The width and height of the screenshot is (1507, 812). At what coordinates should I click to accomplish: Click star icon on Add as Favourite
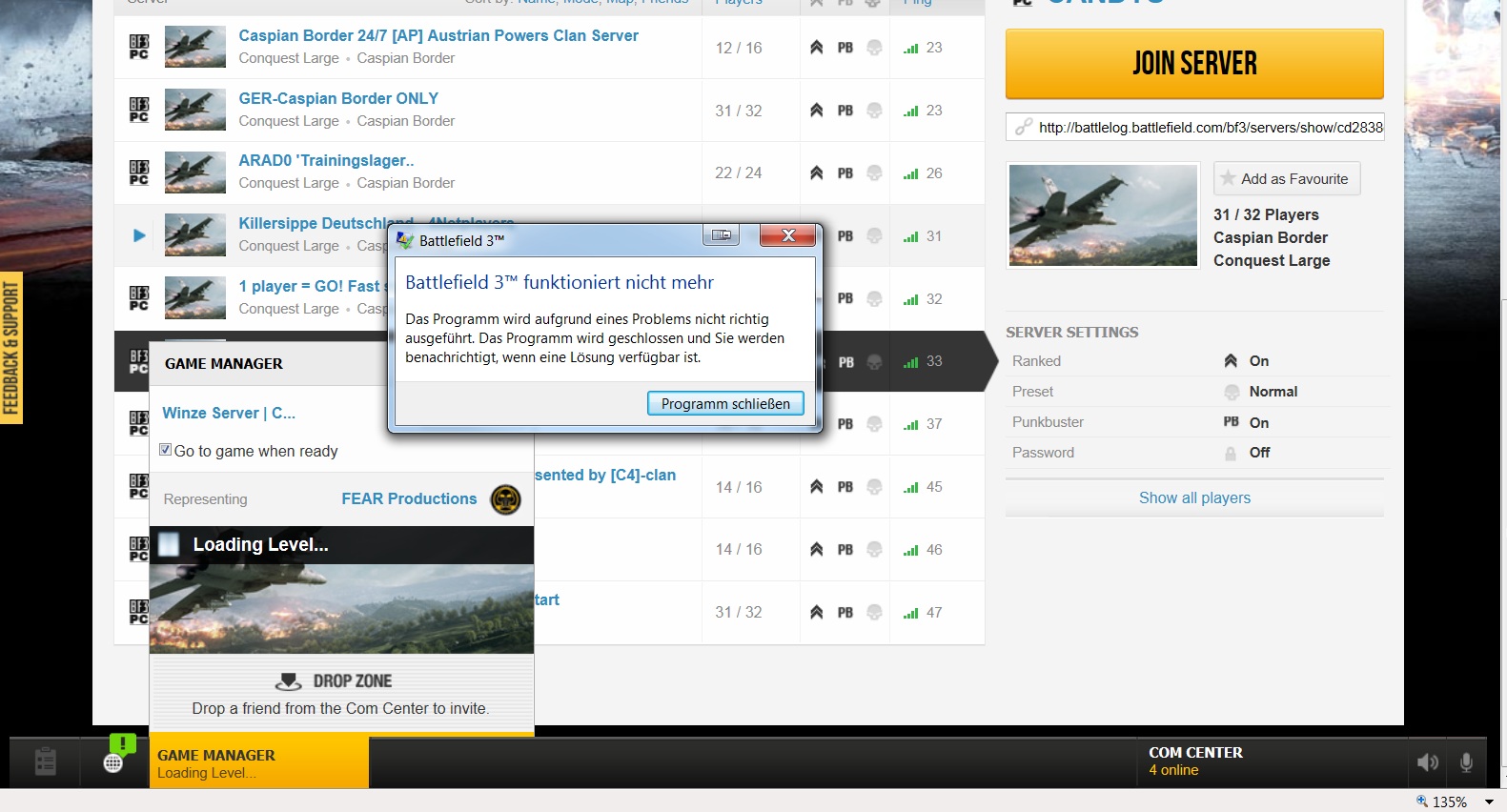point(1228,178)
